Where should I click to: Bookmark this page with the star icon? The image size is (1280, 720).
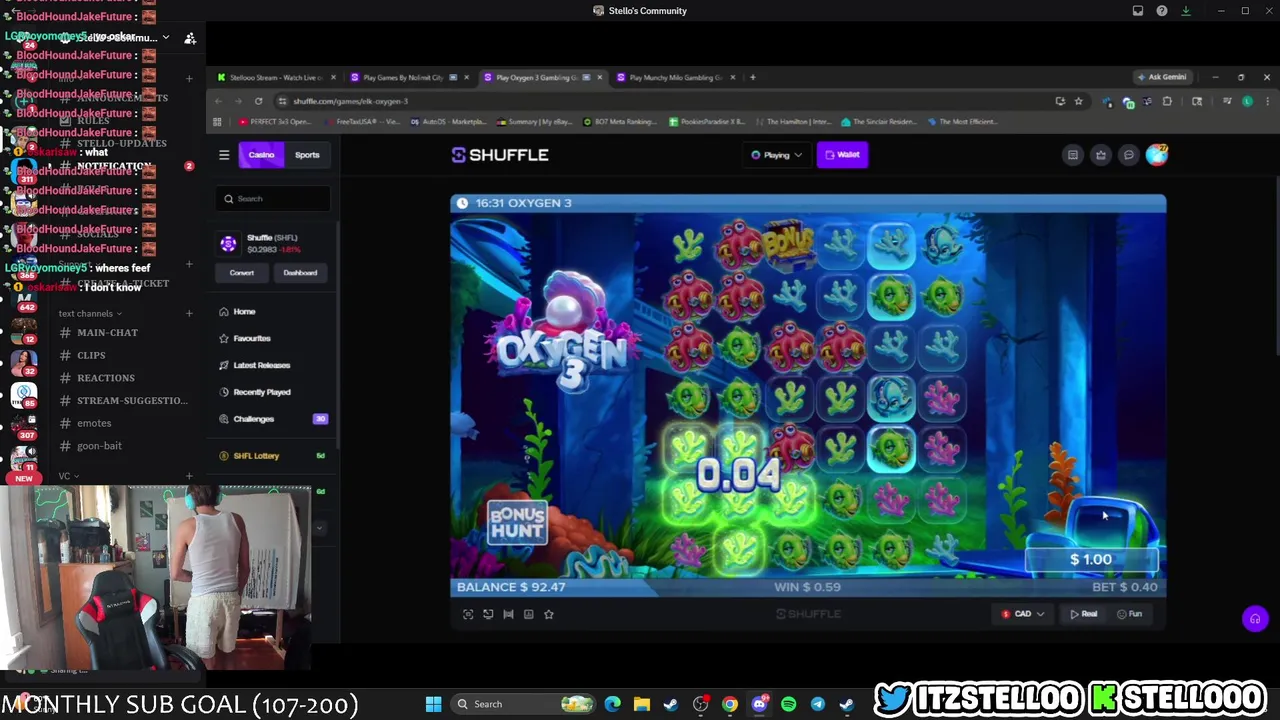[x=1078, y=101]
